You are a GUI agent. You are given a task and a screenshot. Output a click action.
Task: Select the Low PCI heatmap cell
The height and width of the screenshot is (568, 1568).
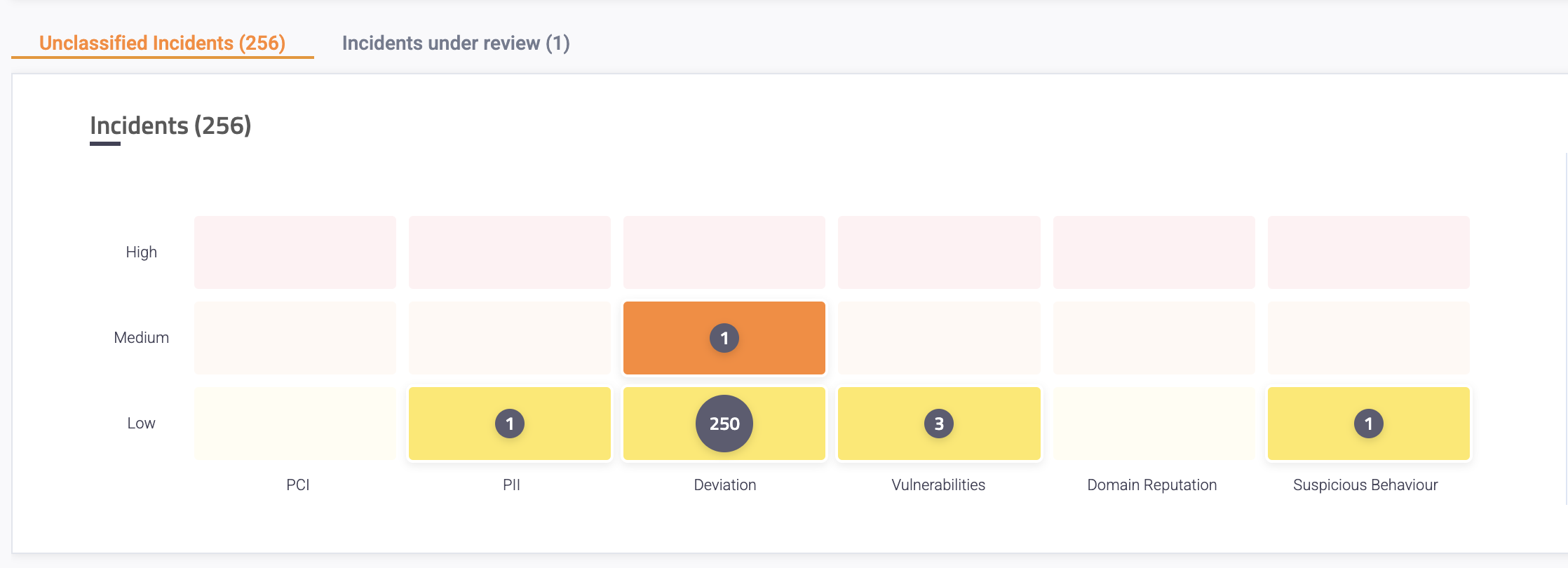tap(295, 424)
